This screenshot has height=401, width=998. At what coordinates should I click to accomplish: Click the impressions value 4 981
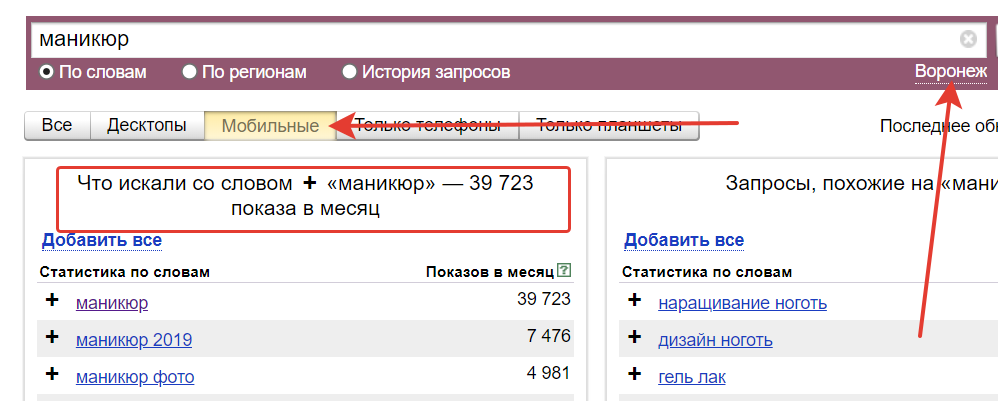[x=549, y=373]
